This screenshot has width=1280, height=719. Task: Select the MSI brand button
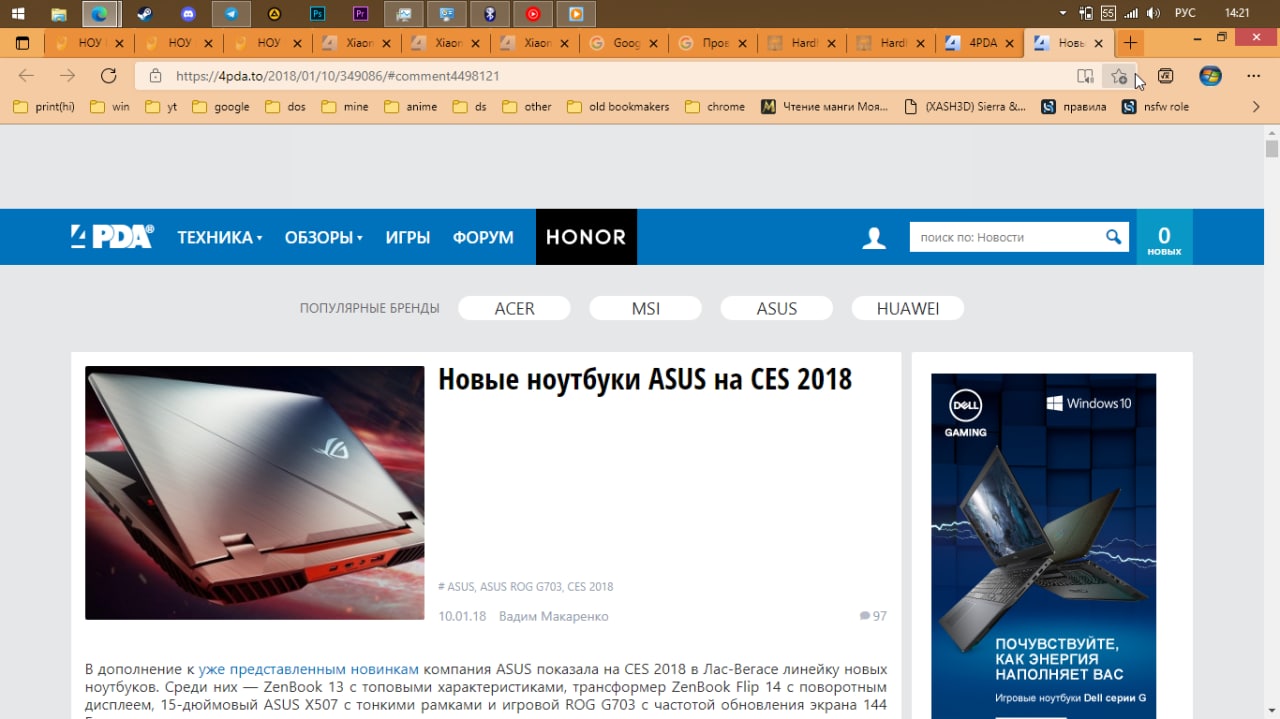646,308
